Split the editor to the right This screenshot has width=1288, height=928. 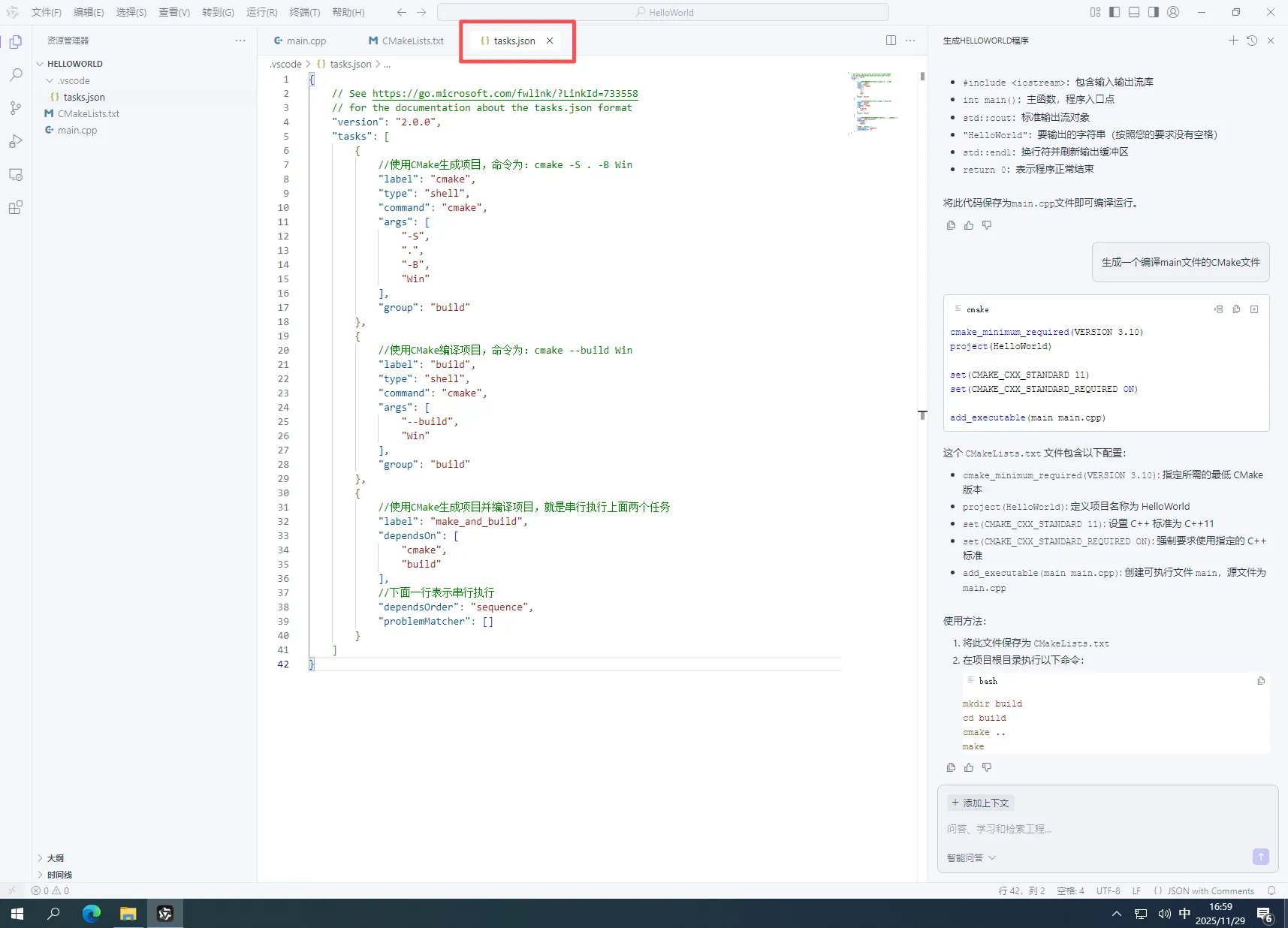tap(891, 41)
